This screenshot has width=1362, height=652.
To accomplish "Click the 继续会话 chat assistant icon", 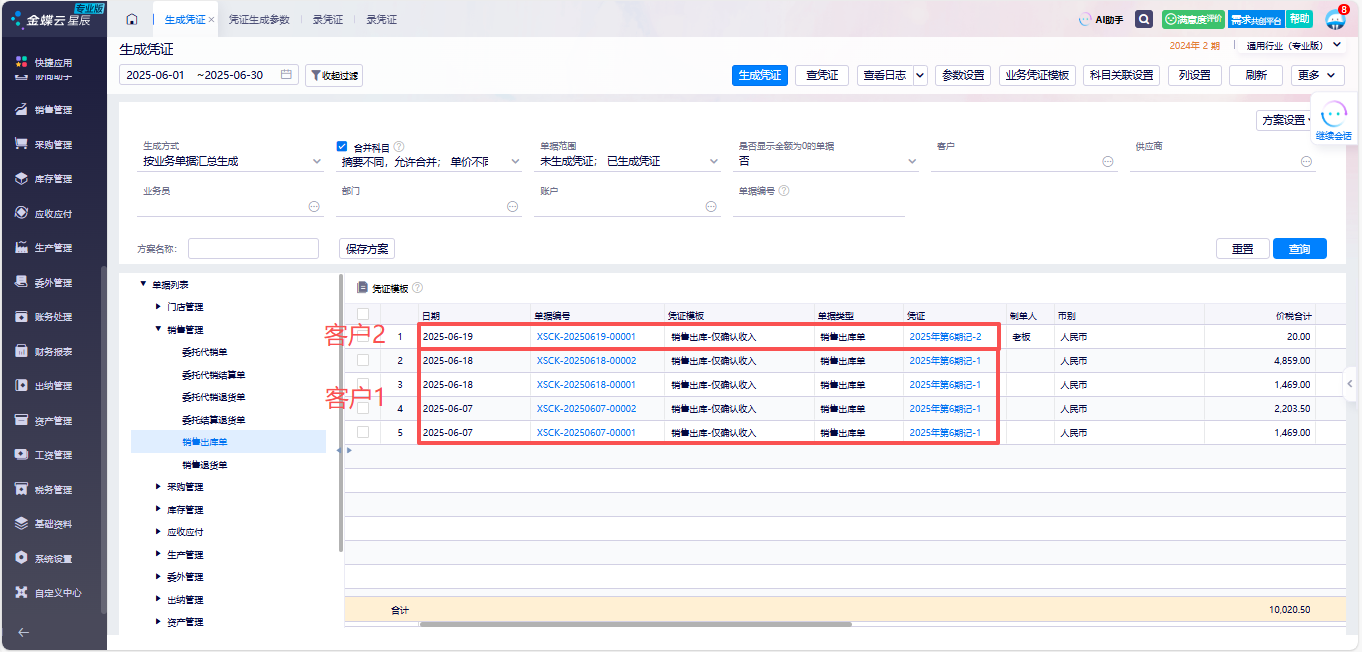I will click(x=1333, y=119).
